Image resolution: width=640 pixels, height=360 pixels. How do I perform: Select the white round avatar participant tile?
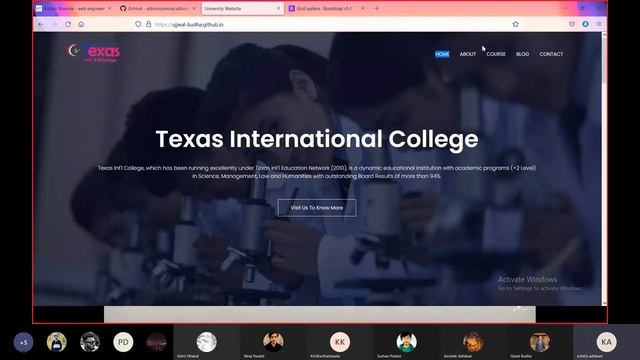click(x=207, y=342)
